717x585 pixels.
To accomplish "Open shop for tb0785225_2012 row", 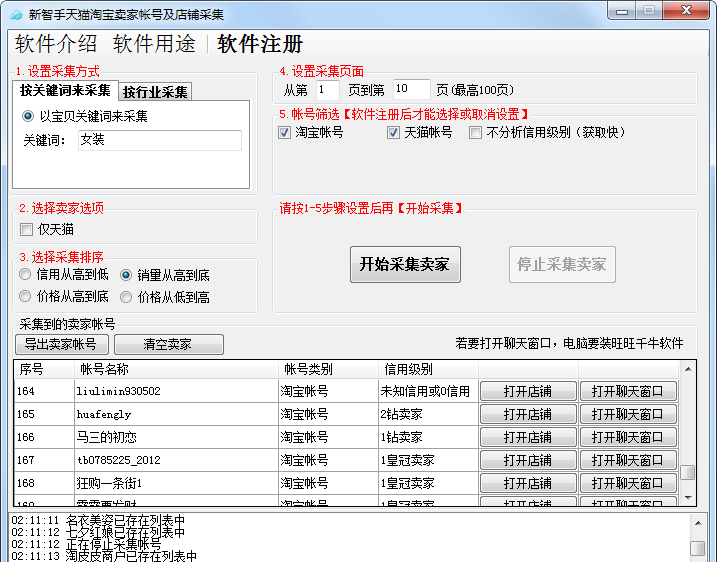I will click(x=528, y=460).
